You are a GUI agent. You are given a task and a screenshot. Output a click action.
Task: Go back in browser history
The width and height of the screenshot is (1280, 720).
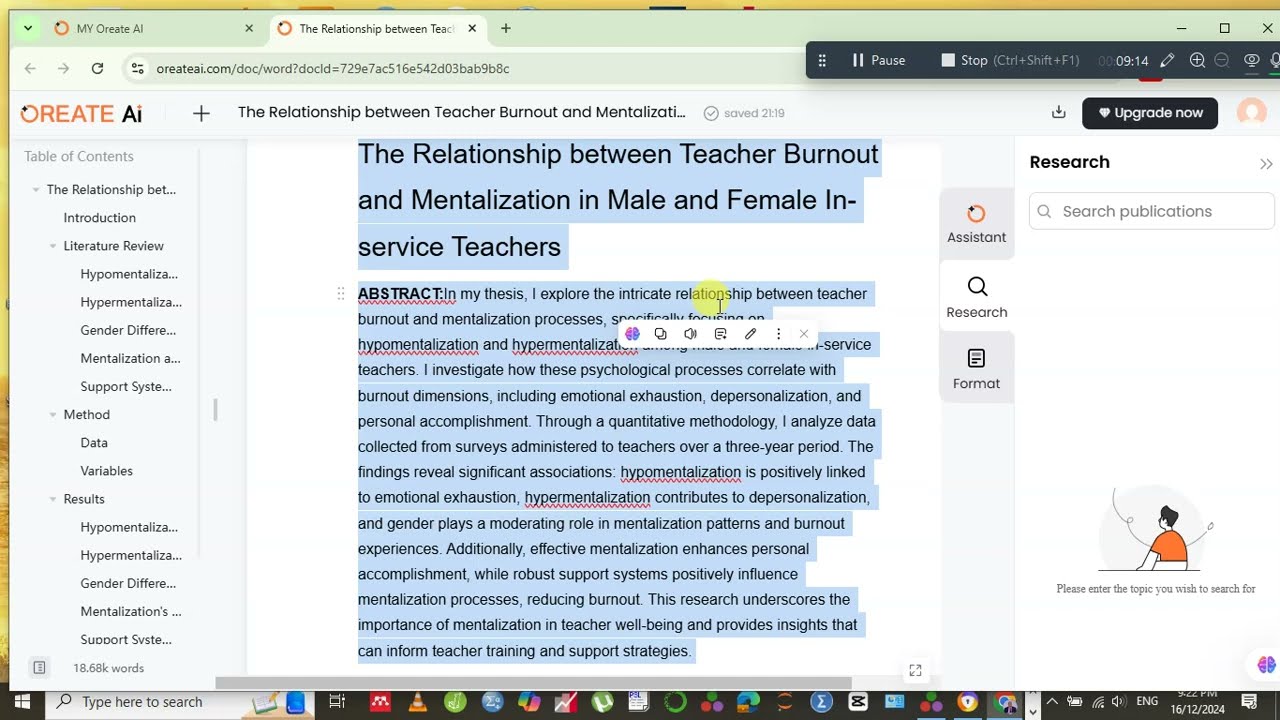30,69
